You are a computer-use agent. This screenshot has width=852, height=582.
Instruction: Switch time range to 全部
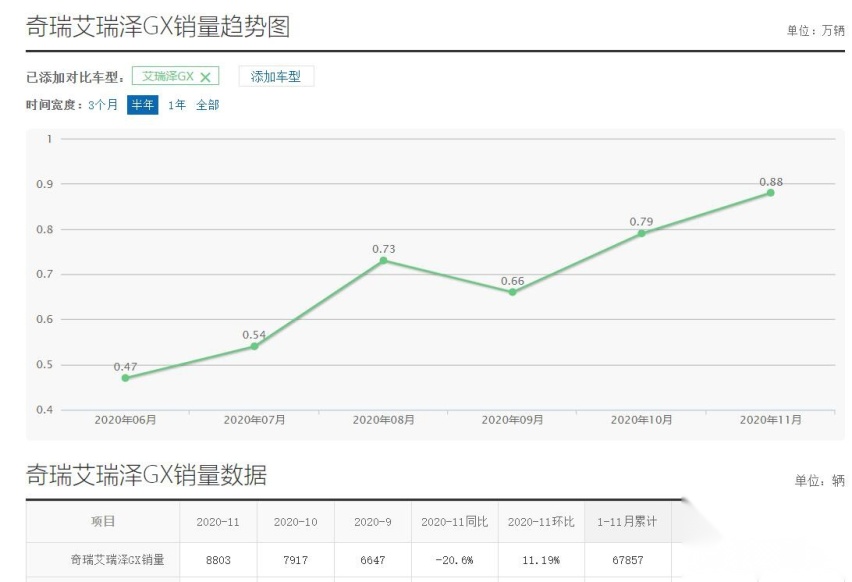tap(208, 105)
